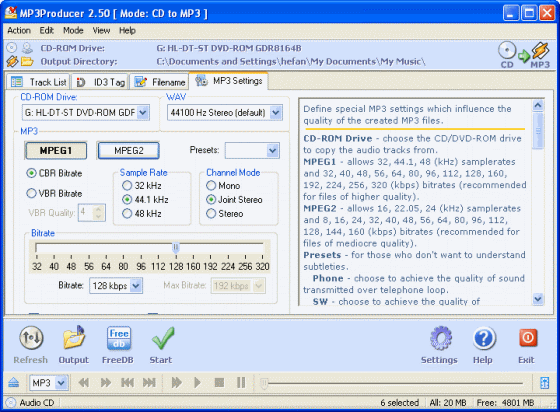Click the Refresh icon in the bottom toolbar
The width and height of the screenshot is (560, 412).
pos(31,338)
